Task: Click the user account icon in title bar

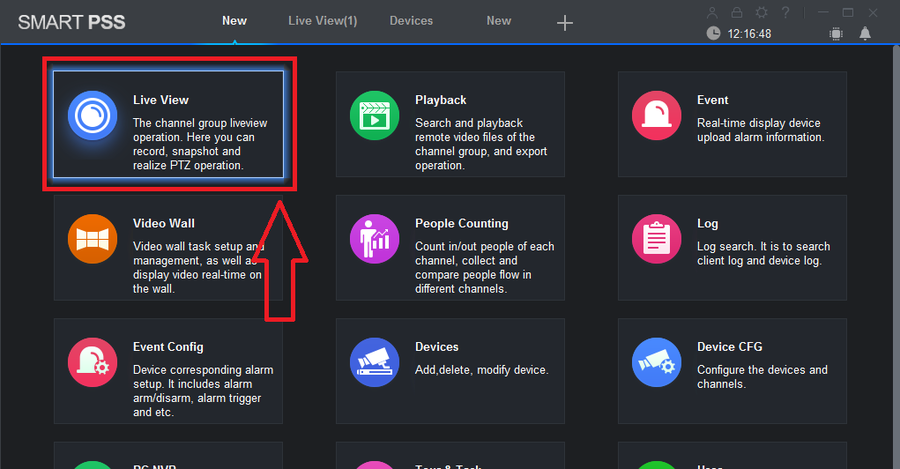Action: [x=712, y=13]
